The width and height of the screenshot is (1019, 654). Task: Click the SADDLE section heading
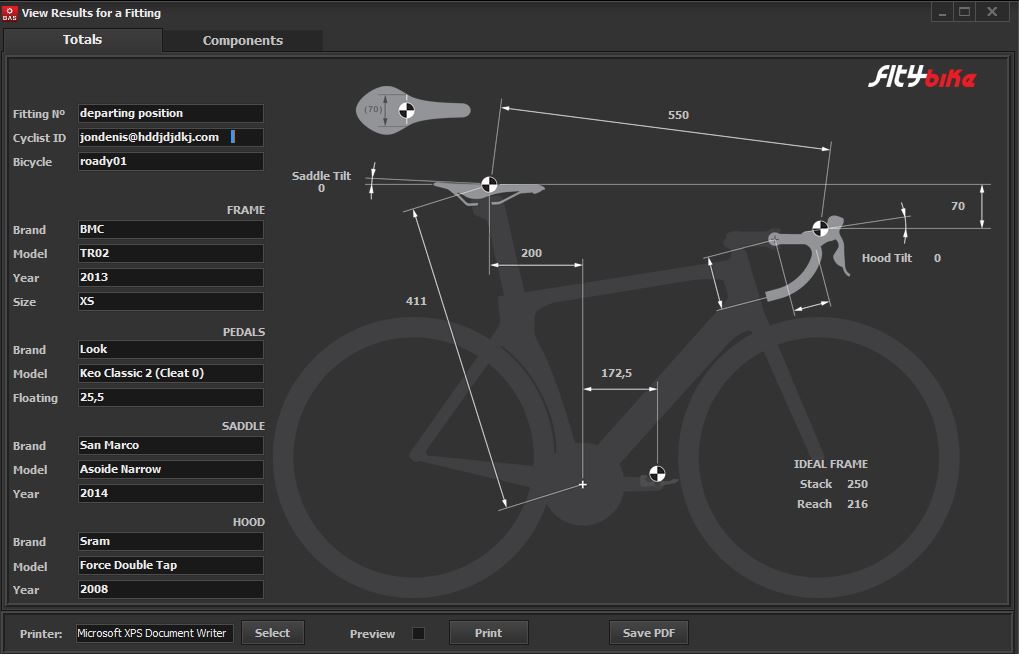[x=243, y=426]
